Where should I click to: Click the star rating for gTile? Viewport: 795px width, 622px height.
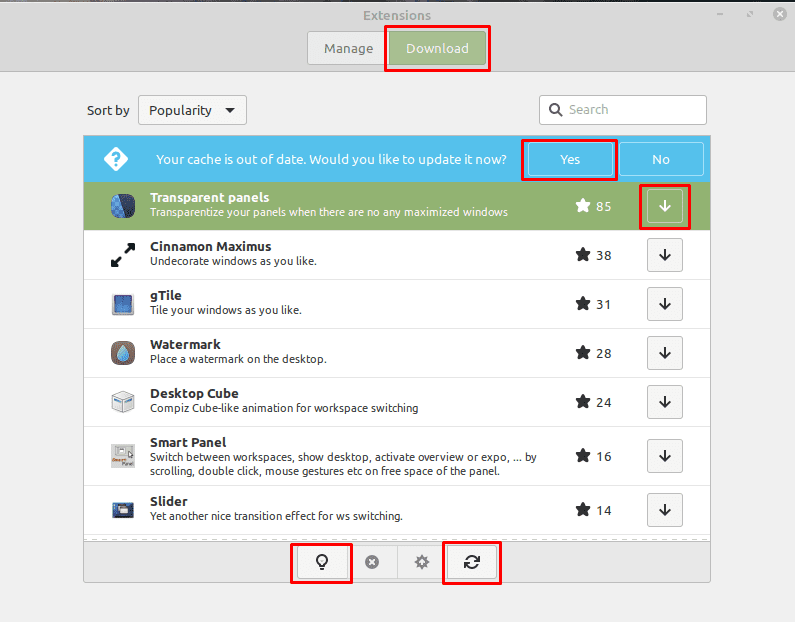click(593, 304)
